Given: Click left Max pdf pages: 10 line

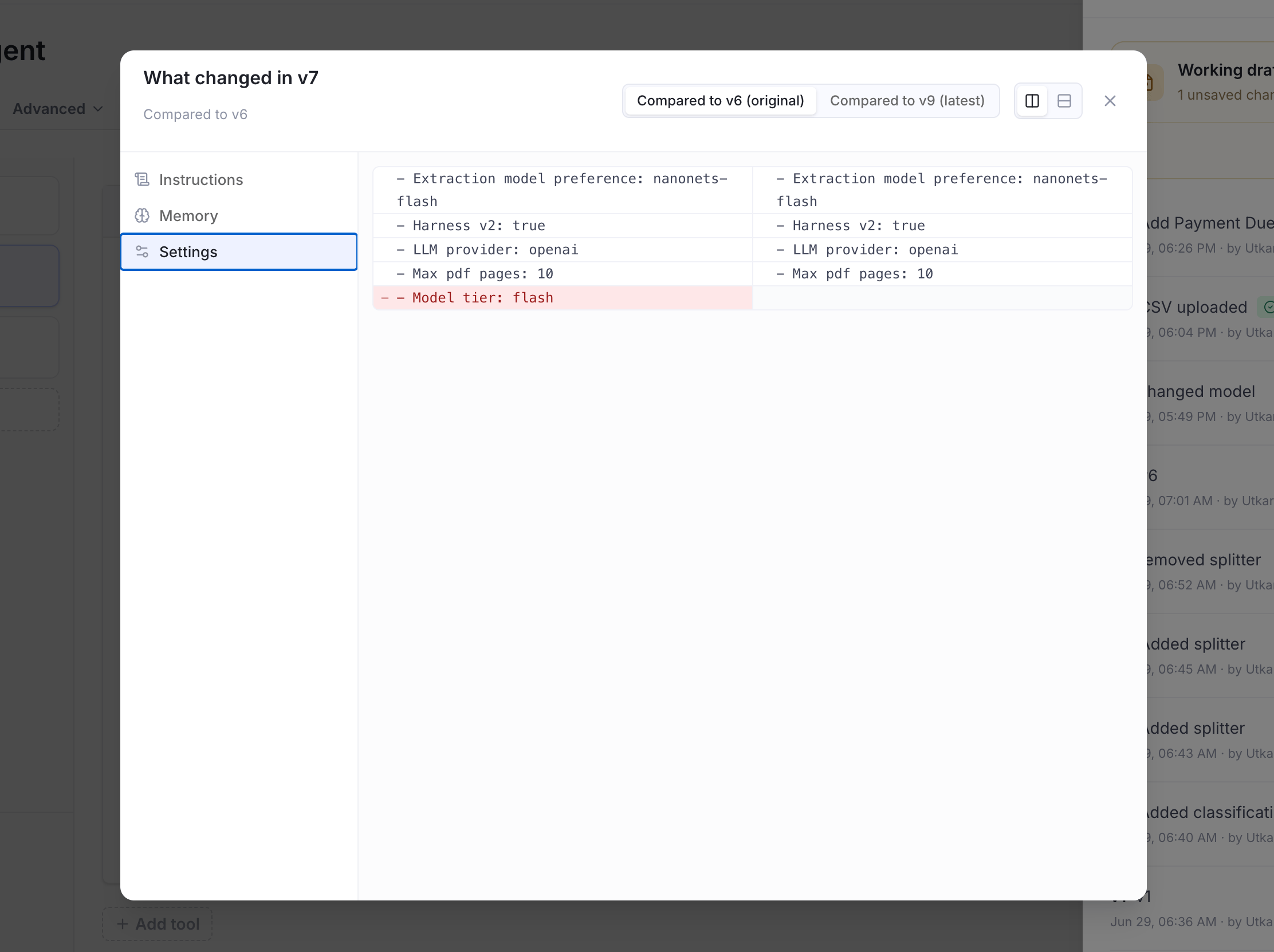Looking at the screenshot, I should pos(563,274).
